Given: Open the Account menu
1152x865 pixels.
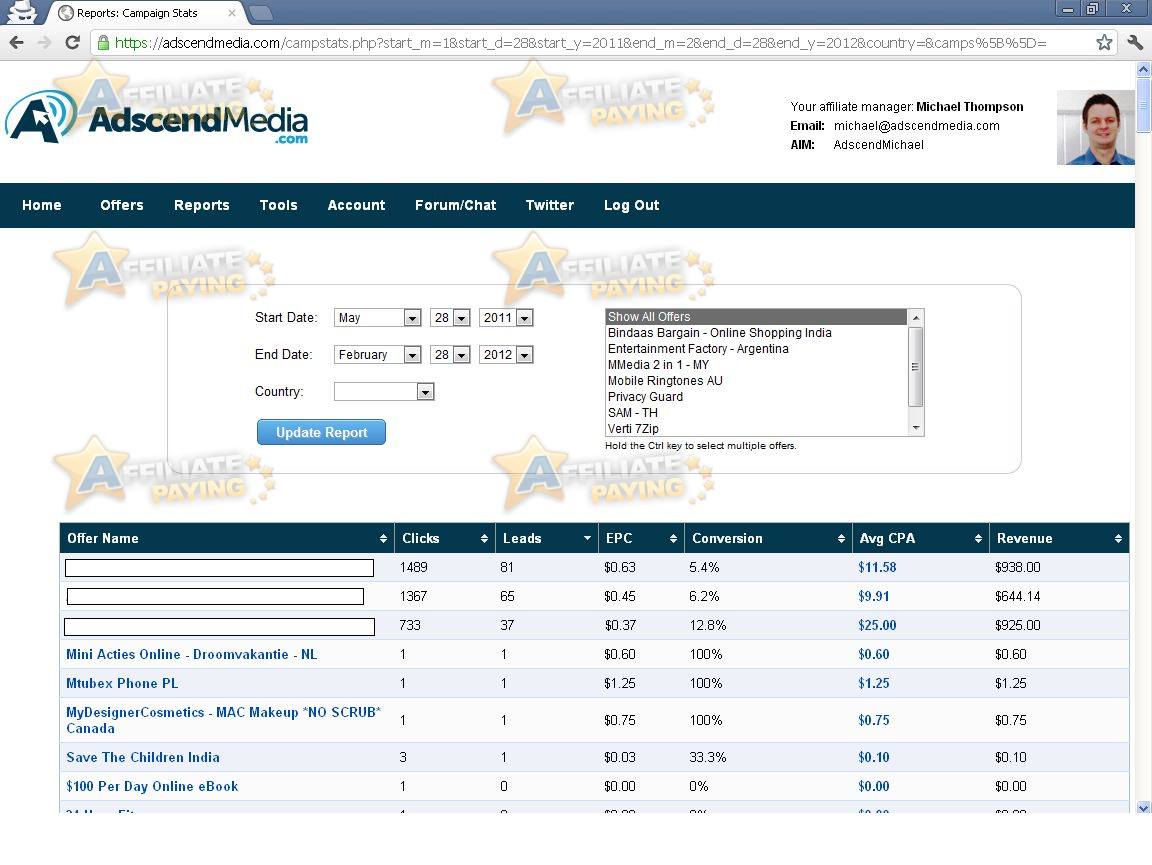Looking at the screenshot, I should pyautogui.click(x=356, y=205).
